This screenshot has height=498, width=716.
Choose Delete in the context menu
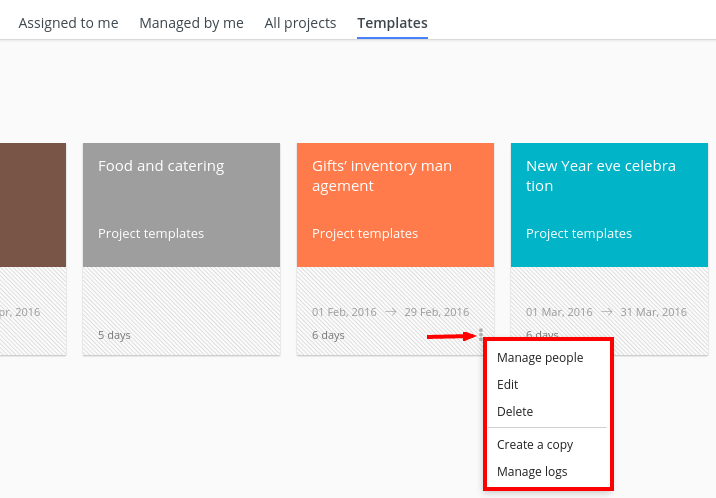515,411
